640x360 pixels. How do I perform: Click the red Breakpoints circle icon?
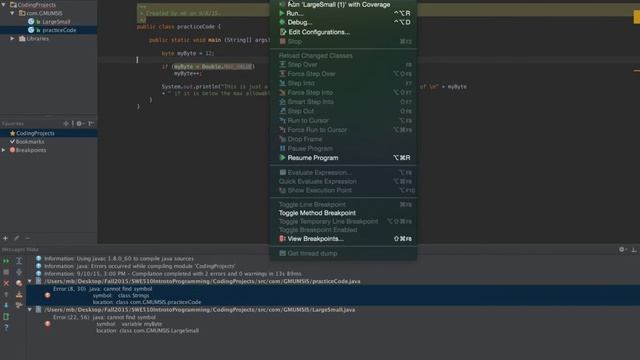12,150
